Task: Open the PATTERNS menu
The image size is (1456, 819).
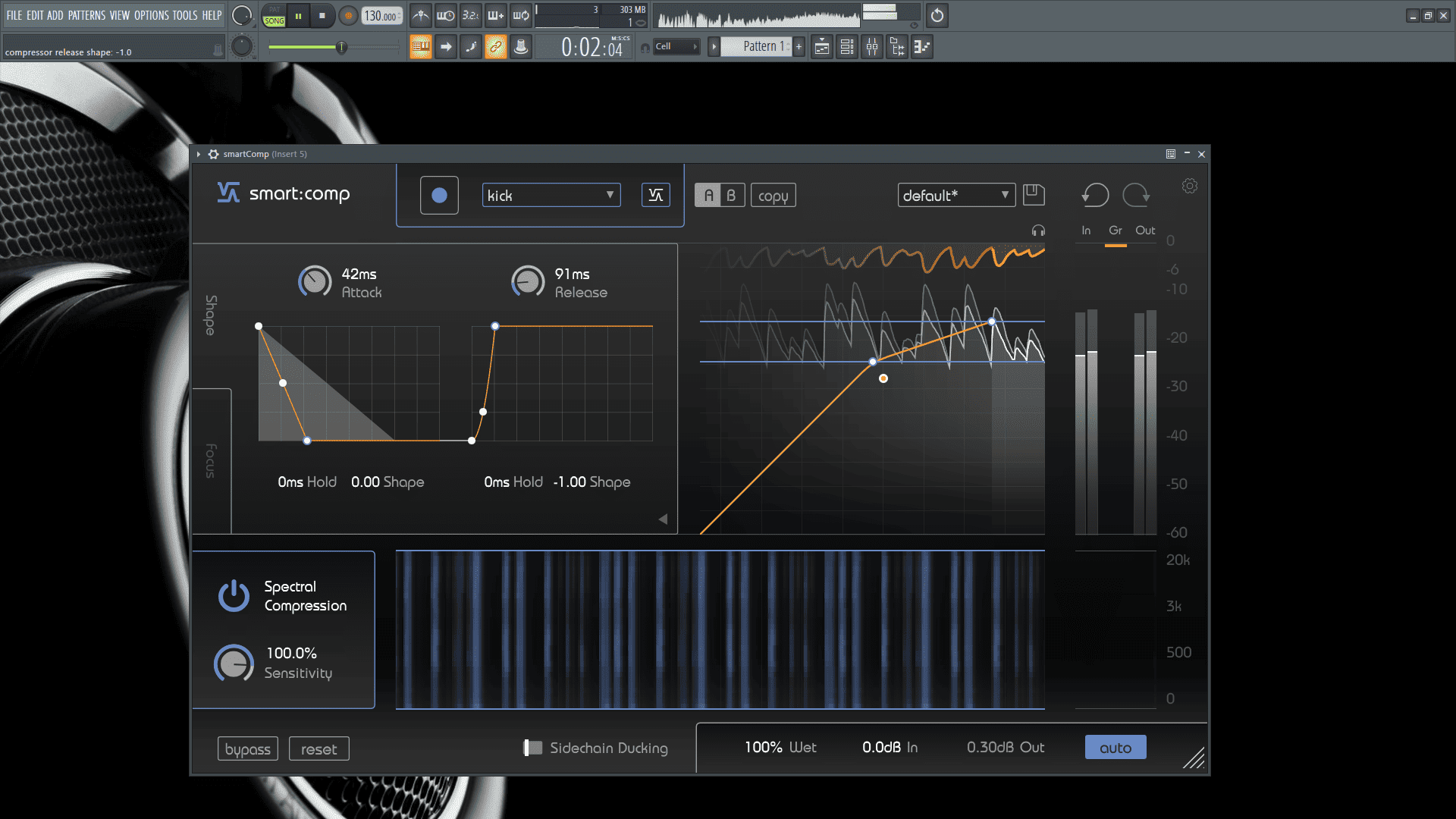Action: tap(86, 15)
